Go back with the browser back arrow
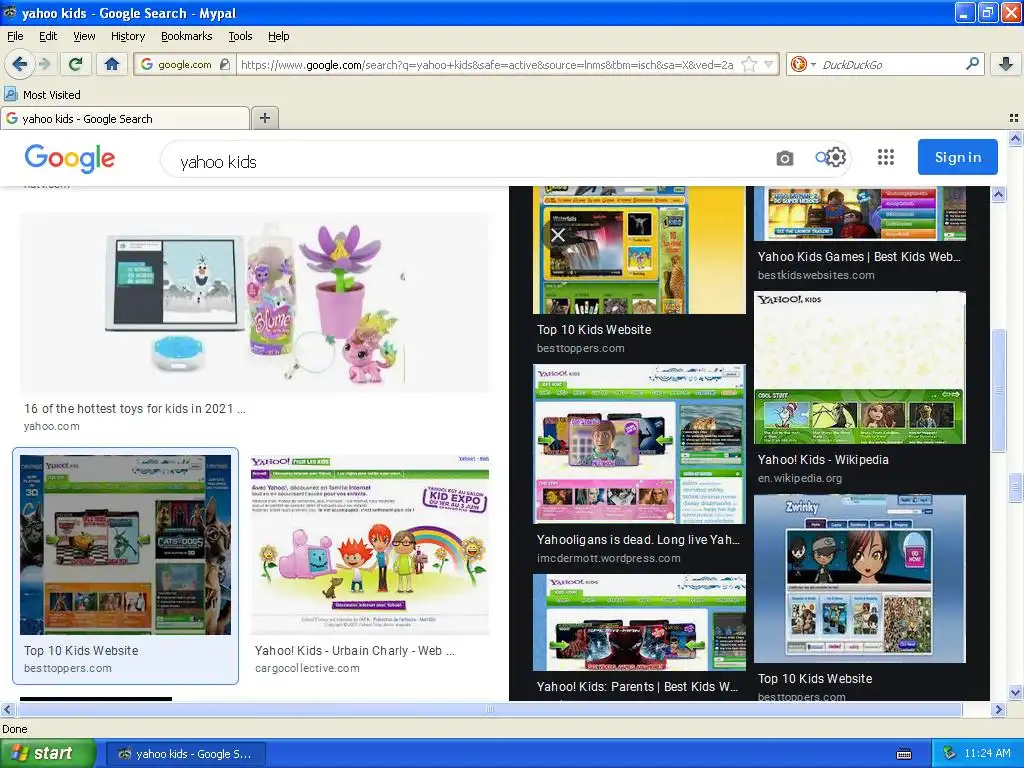 pos(19,64)
